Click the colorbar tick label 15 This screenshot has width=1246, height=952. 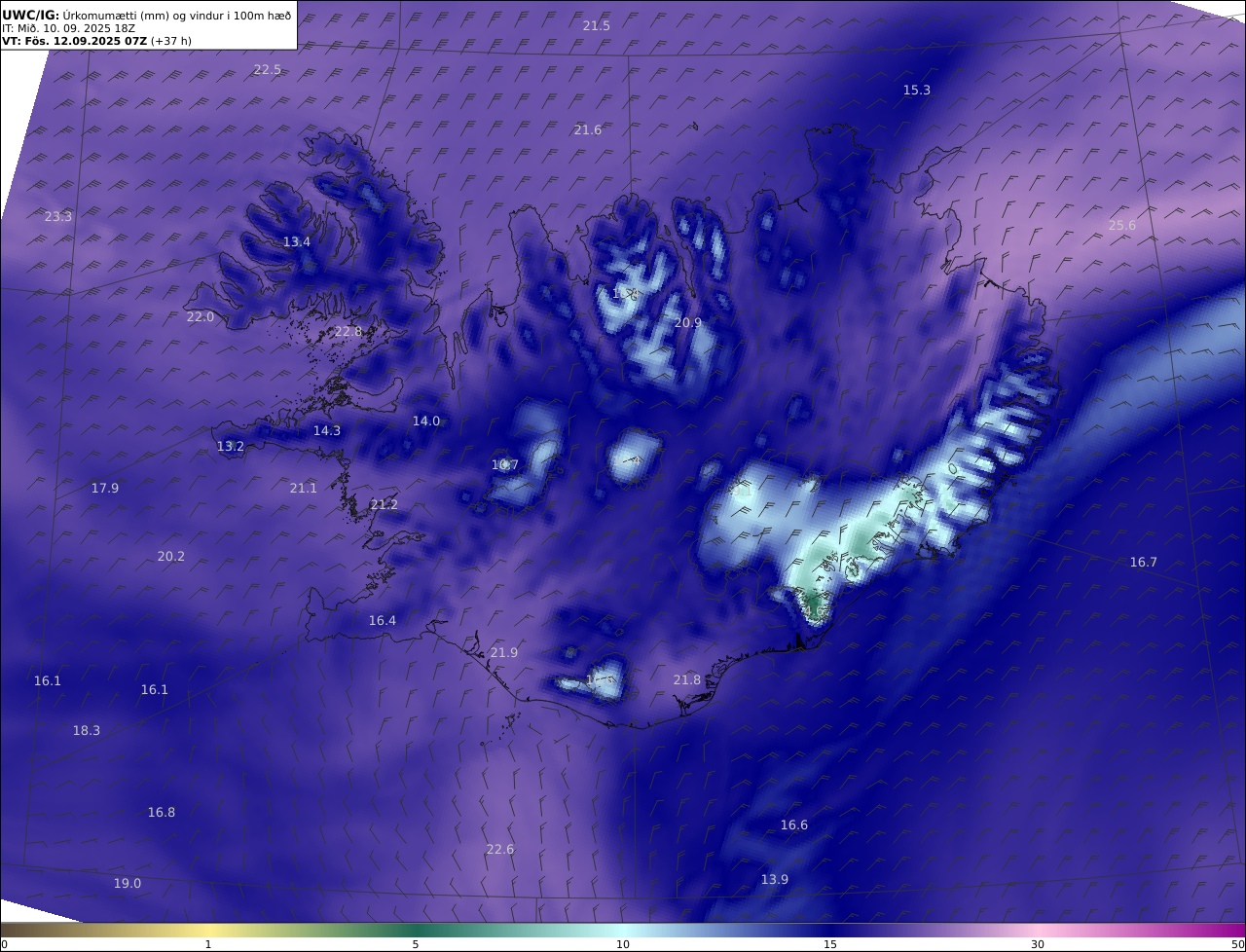[830, 944]
